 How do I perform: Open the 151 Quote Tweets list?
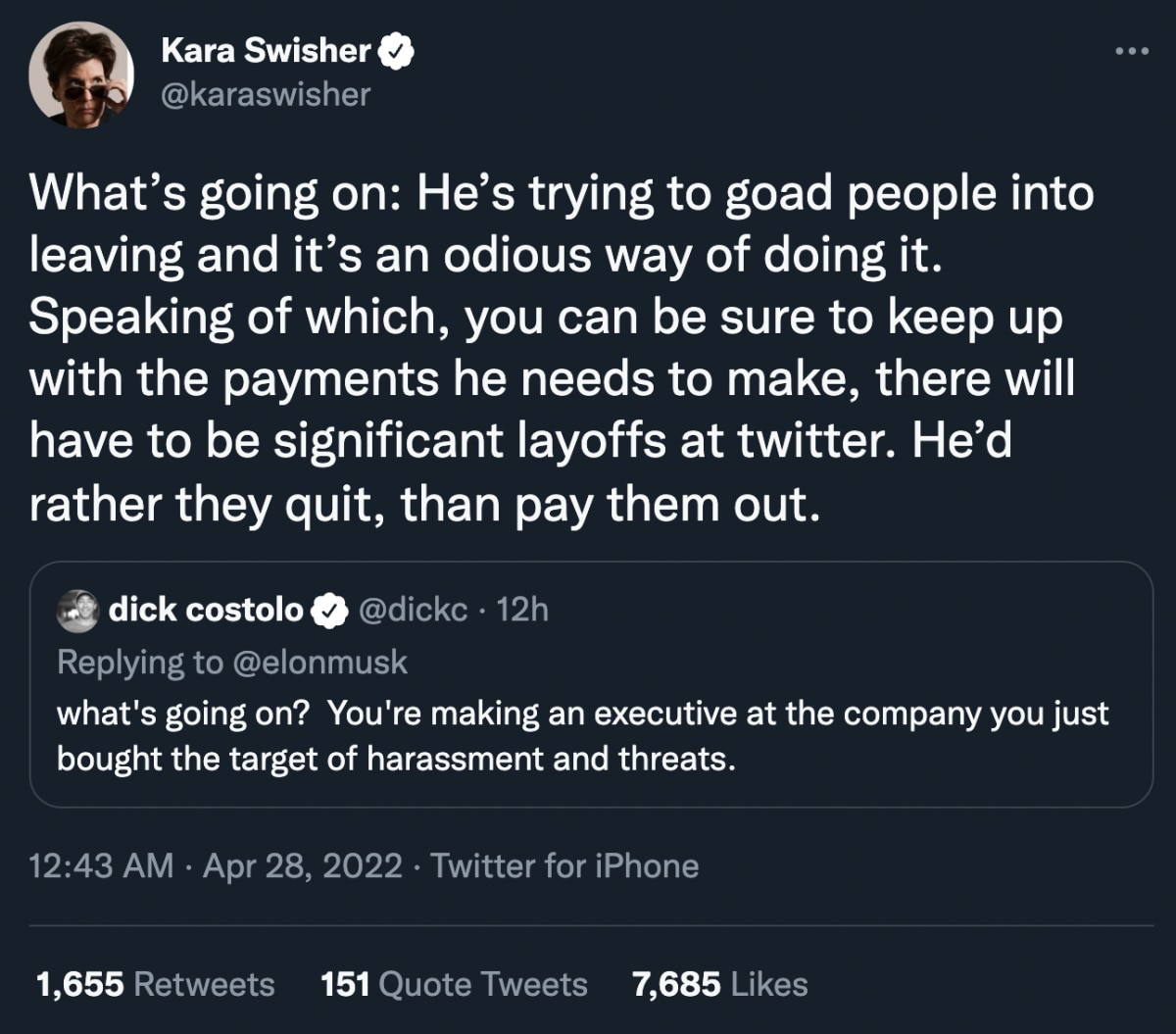[x=454, y=984]
